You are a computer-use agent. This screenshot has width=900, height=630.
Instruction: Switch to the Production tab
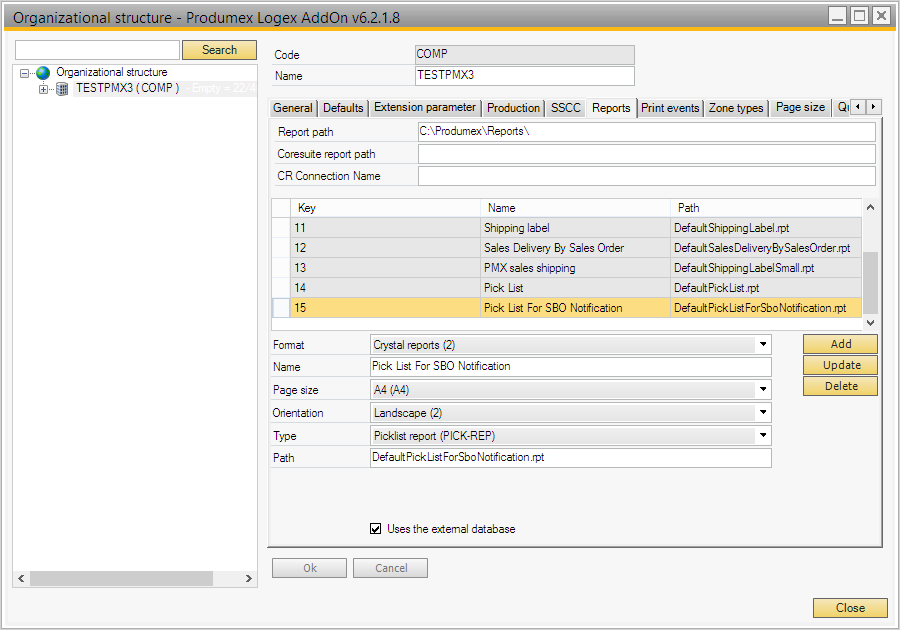click(513, 108)
